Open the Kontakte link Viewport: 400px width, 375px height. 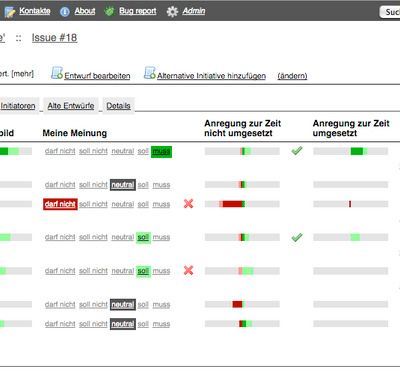coord(35,11)
